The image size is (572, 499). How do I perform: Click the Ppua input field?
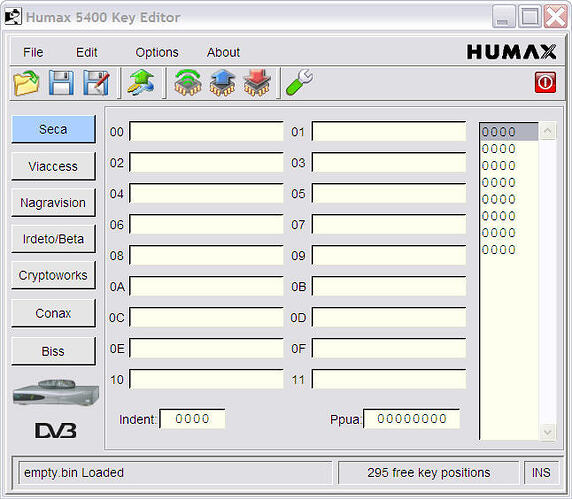411,419
